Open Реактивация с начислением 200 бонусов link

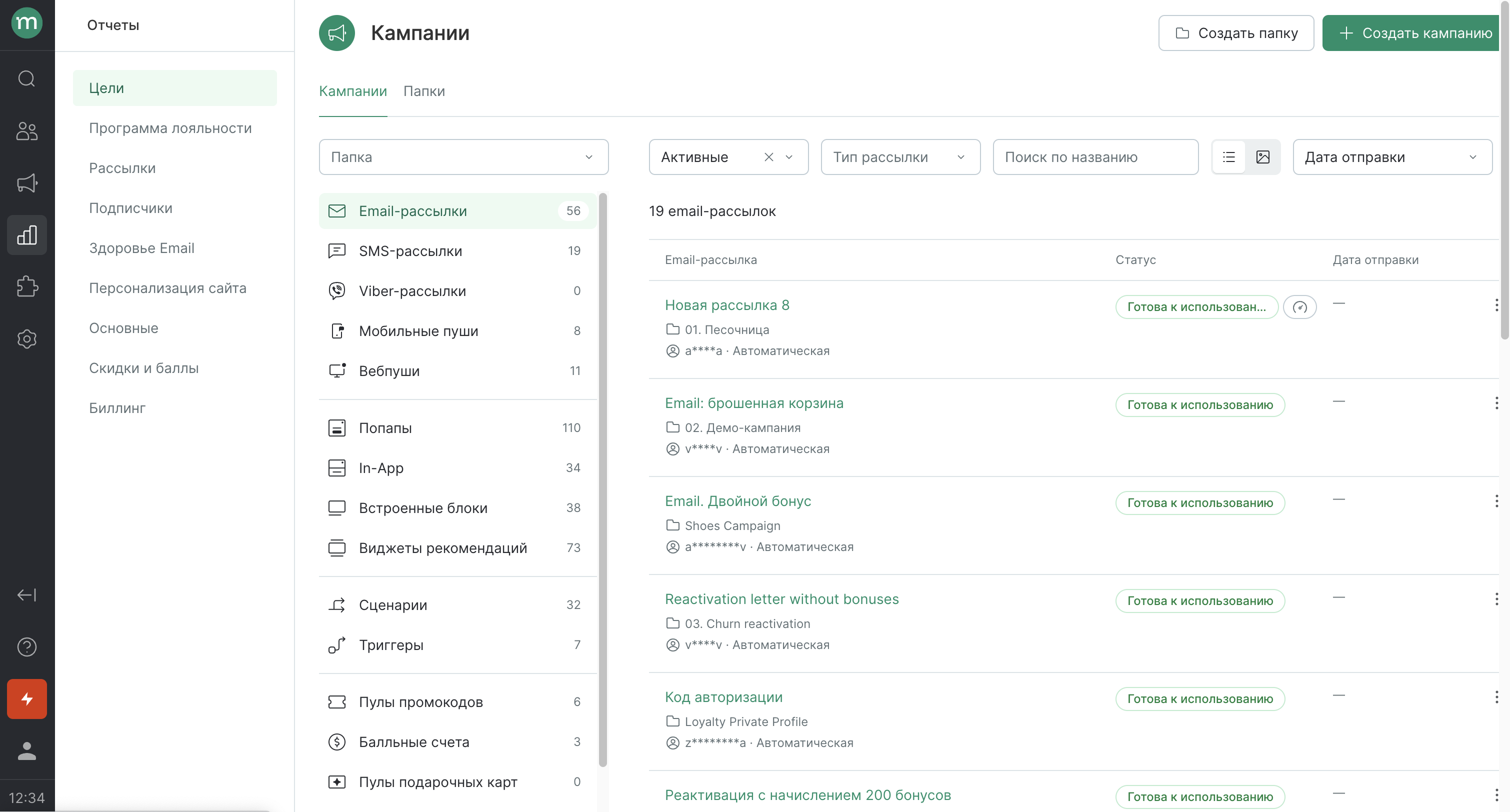click(808, 794)
